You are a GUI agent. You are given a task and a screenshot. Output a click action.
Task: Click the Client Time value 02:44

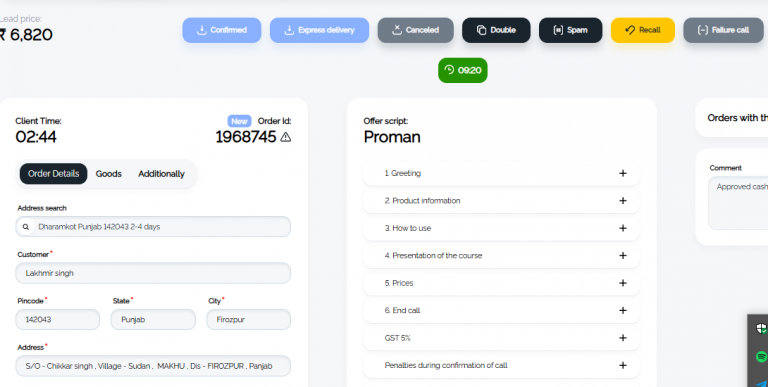pyautogui.click(x=36, y=137)
